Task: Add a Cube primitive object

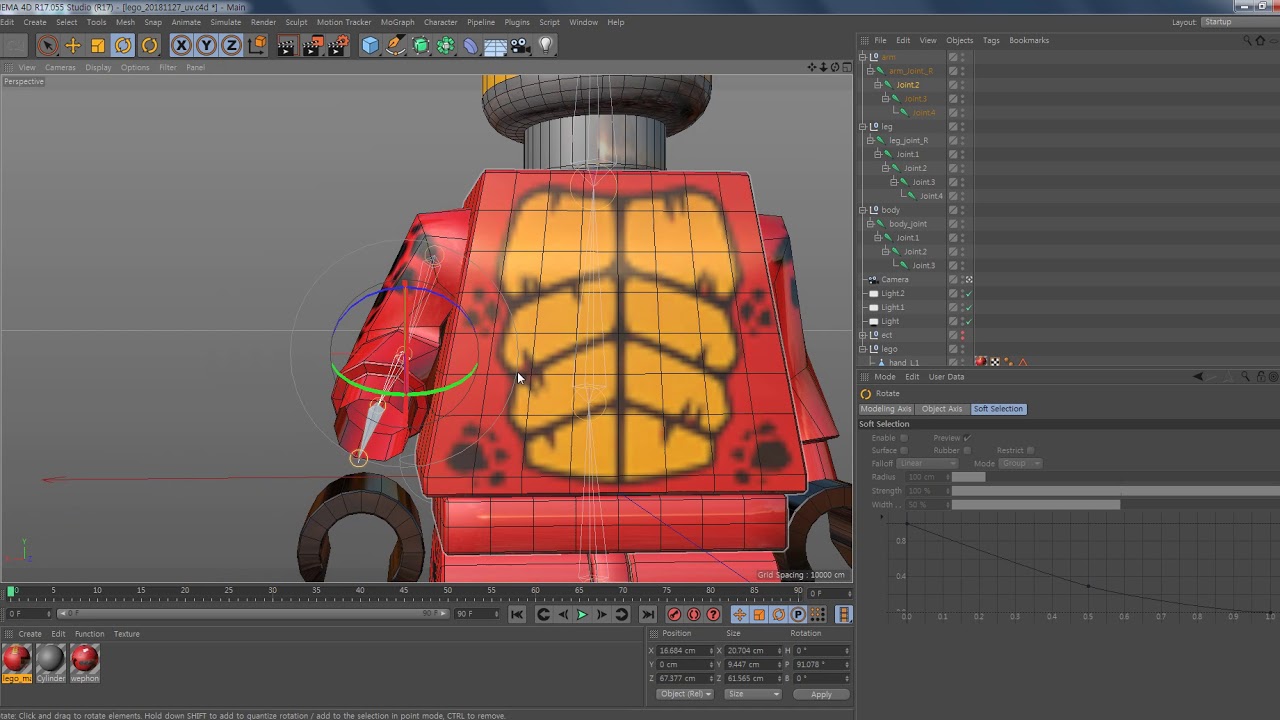Action: (x=370, y=45)
